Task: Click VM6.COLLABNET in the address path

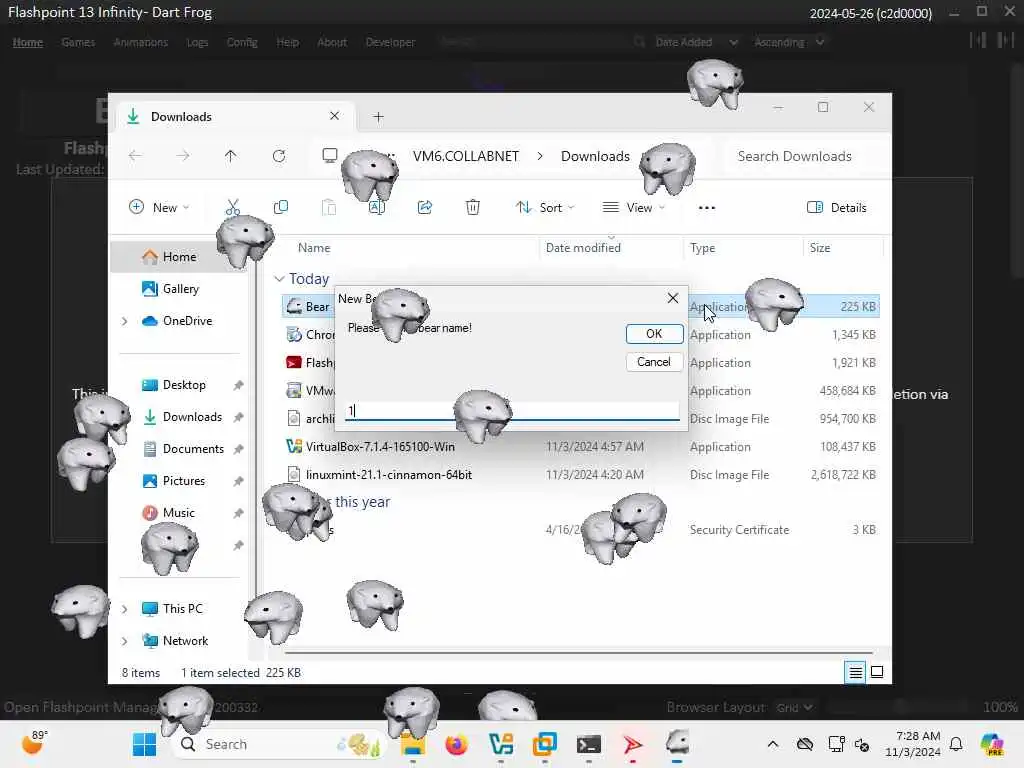Action: pyautogui.click(x=466, y=156)
